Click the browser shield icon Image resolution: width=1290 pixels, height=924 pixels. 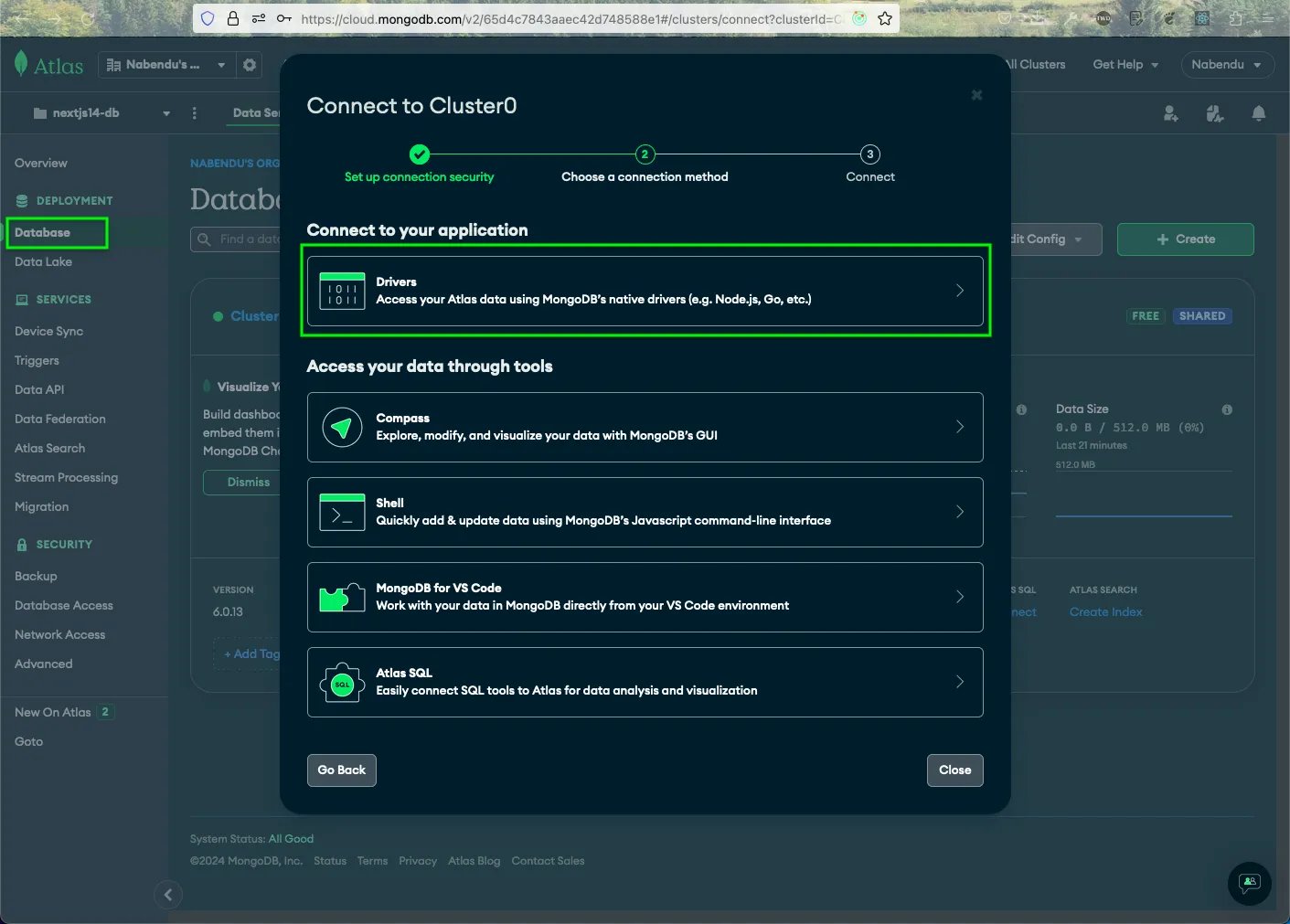coord(208,18)
